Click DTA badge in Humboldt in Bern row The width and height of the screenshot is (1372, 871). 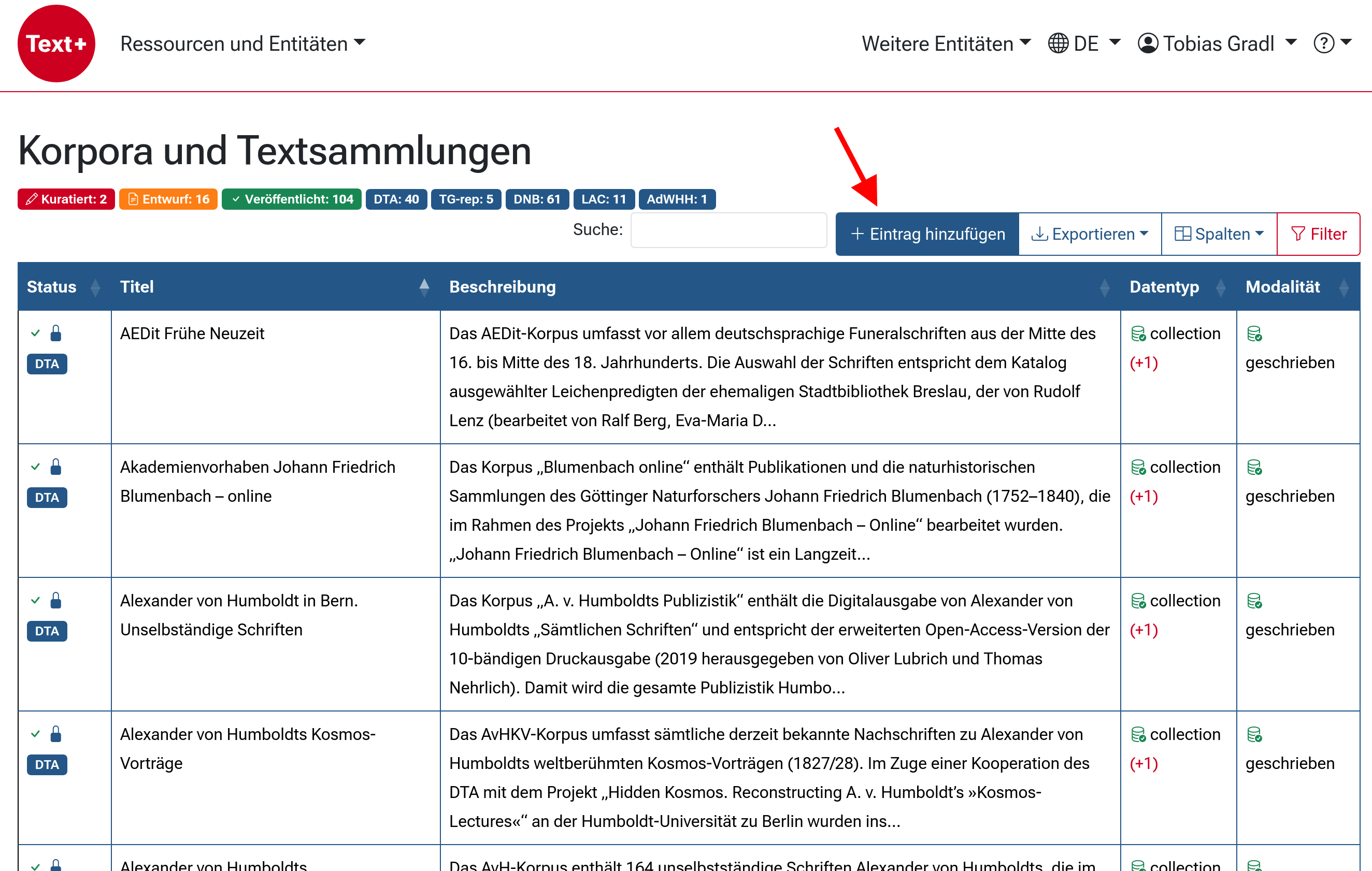point(47,631)
